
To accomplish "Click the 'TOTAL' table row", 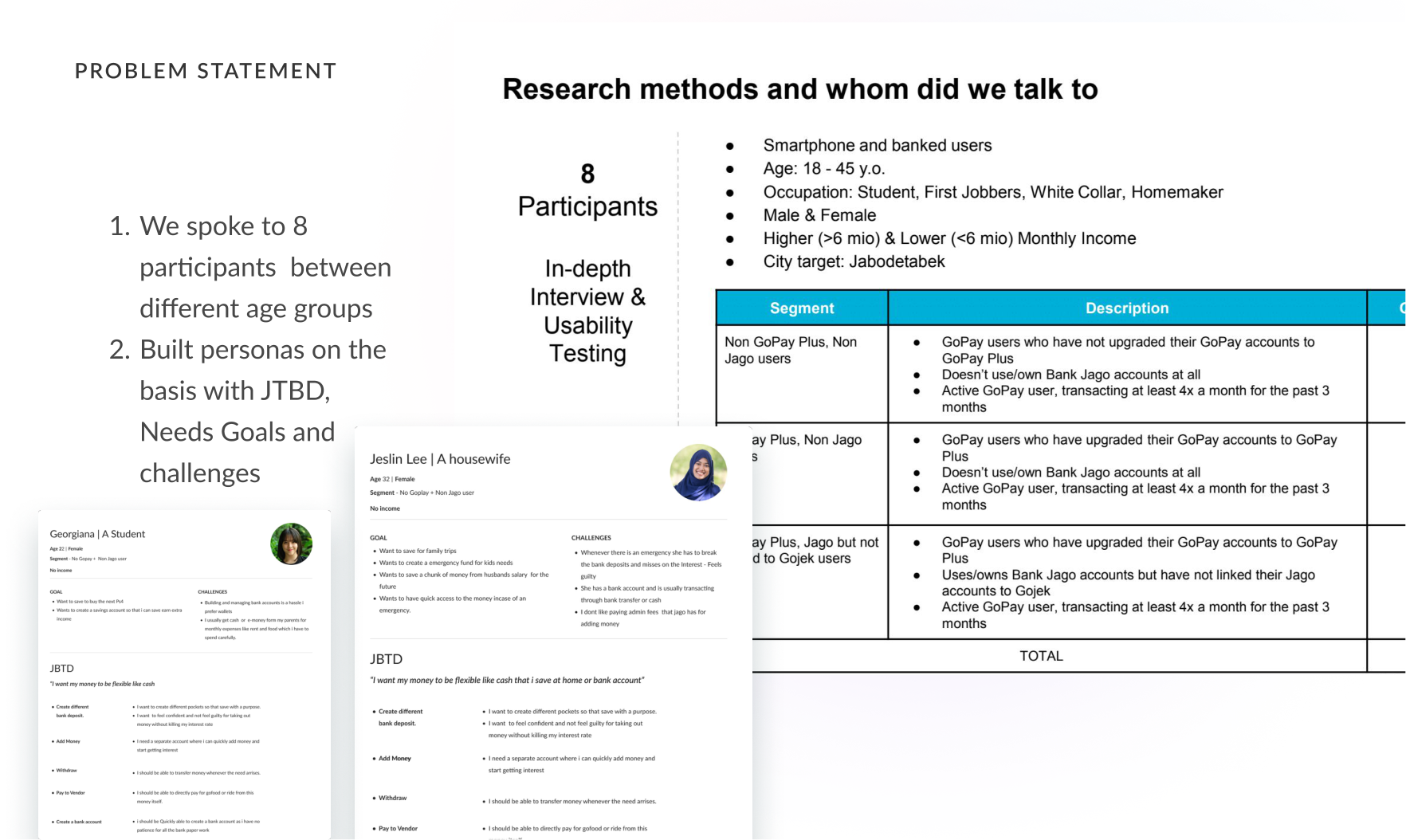I will click(1041, 656).
